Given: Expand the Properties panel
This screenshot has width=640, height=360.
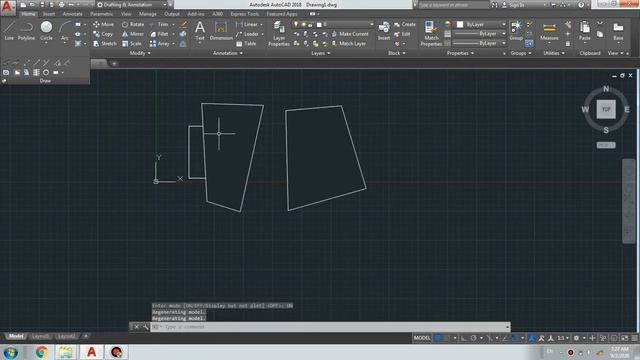Looking at the screenshot, I should [460, 53].
